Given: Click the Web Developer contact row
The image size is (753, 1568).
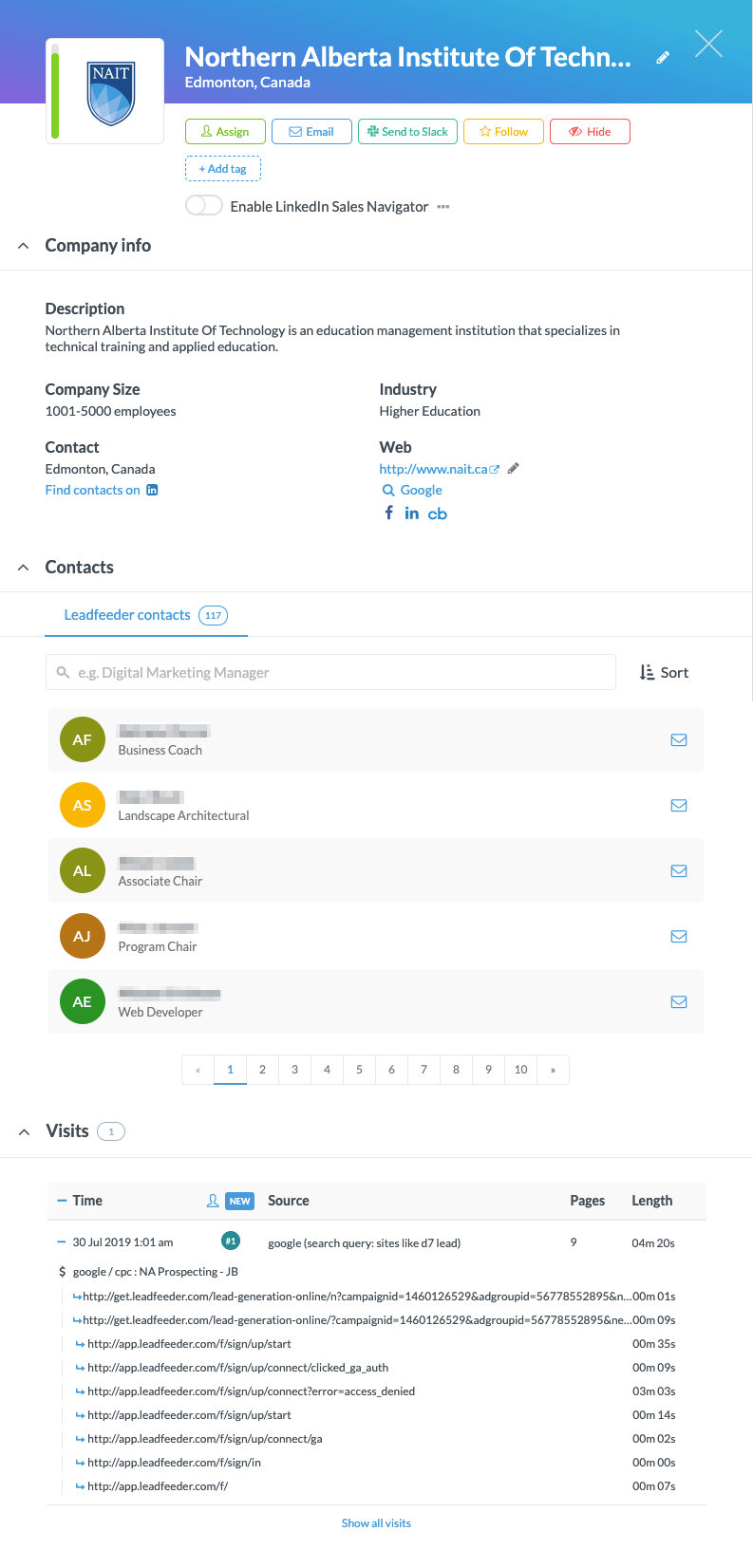Looking at the screenshot, I should pyautogui.click(x=376, y=1001).
